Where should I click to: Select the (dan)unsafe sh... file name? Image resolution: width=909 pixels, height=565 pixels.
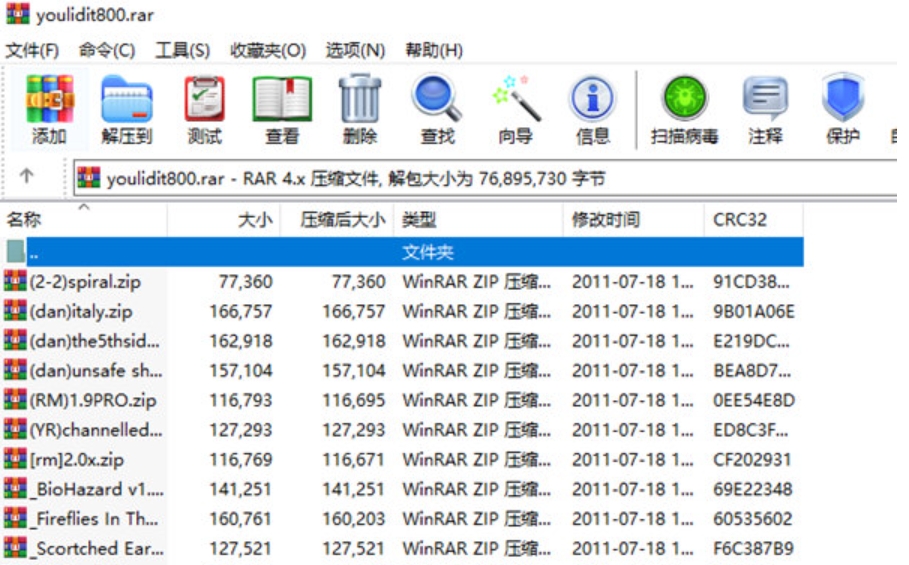pos(96,370)
